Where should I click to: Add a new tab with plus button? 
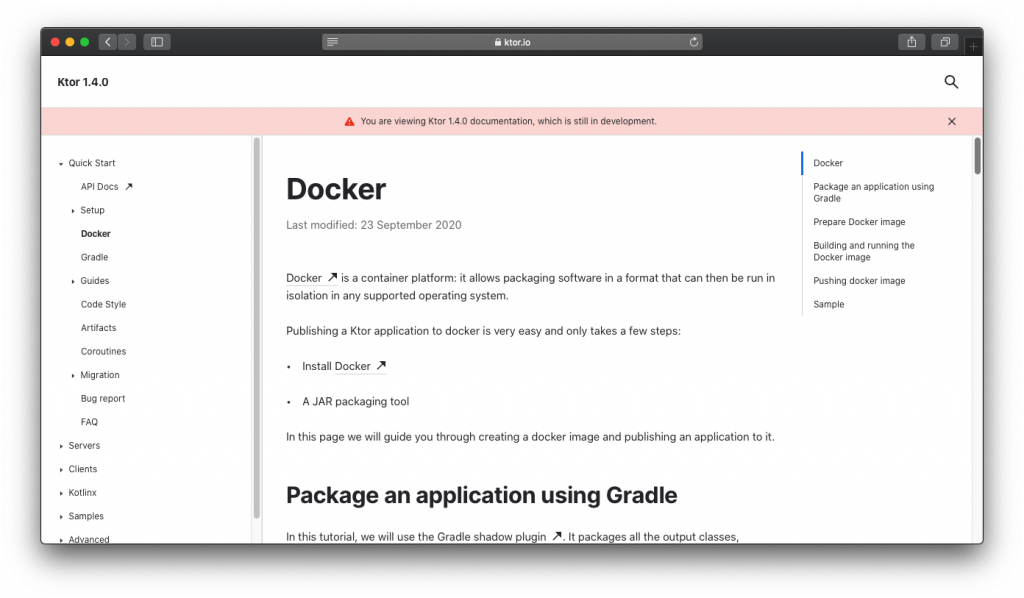point(973,46)
